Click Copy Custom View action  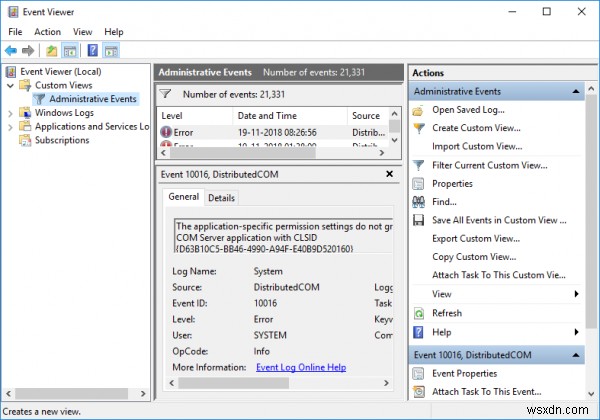coord(474,257)
